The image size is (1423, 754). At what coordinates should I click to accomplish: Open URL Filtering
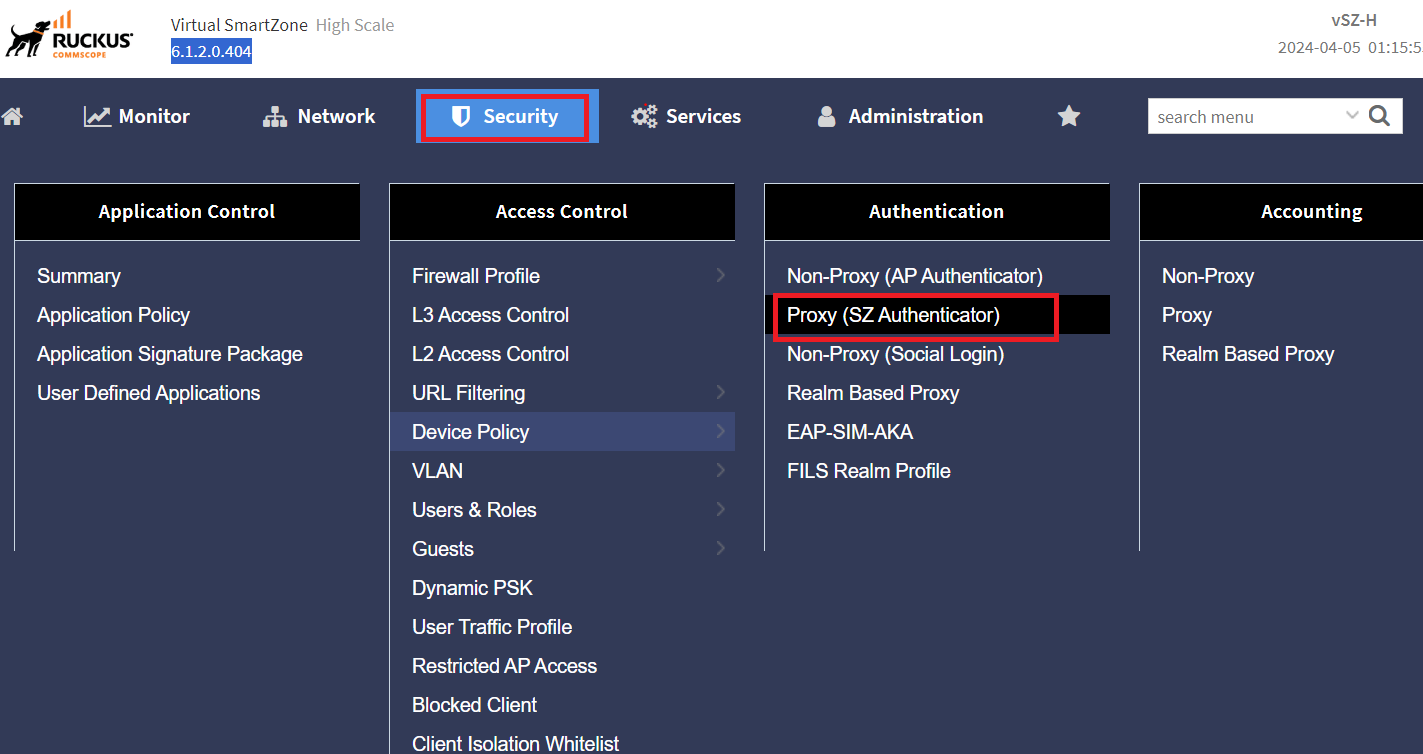pos(468,393)
